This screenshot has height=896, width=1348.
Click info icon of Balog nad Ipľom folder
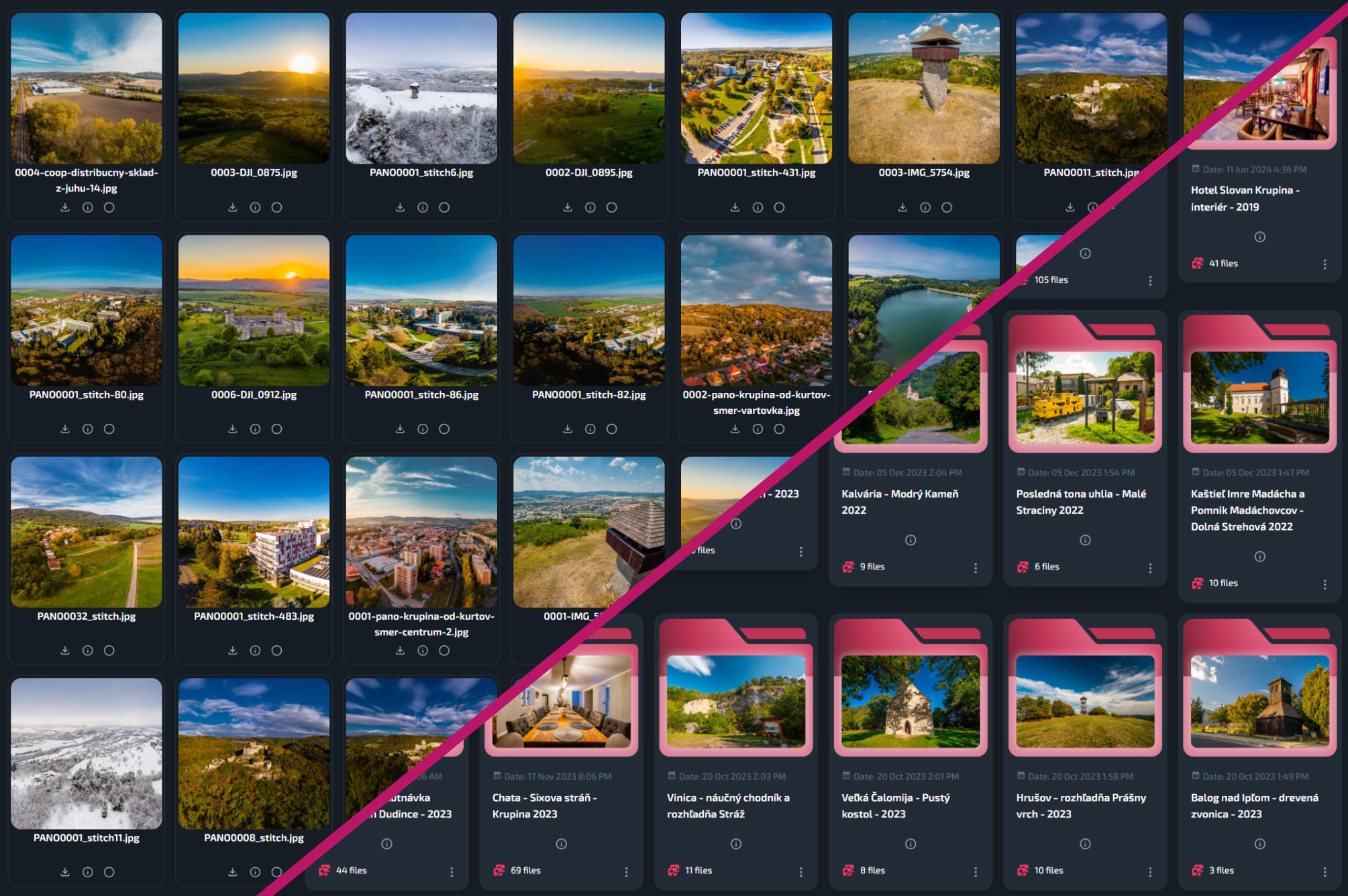1260,844
